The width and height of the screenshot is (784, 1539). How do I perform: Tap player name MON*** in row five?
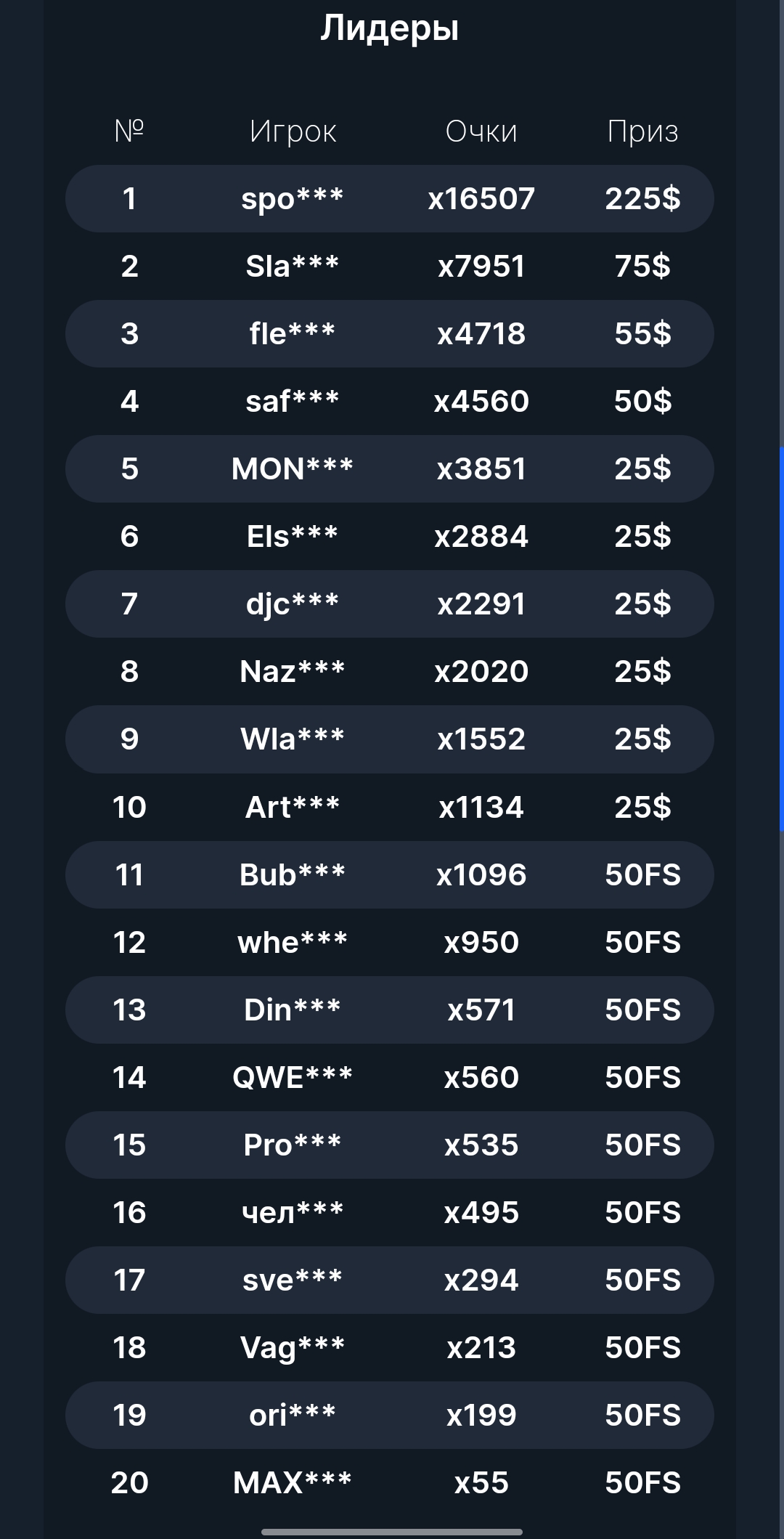292,468
